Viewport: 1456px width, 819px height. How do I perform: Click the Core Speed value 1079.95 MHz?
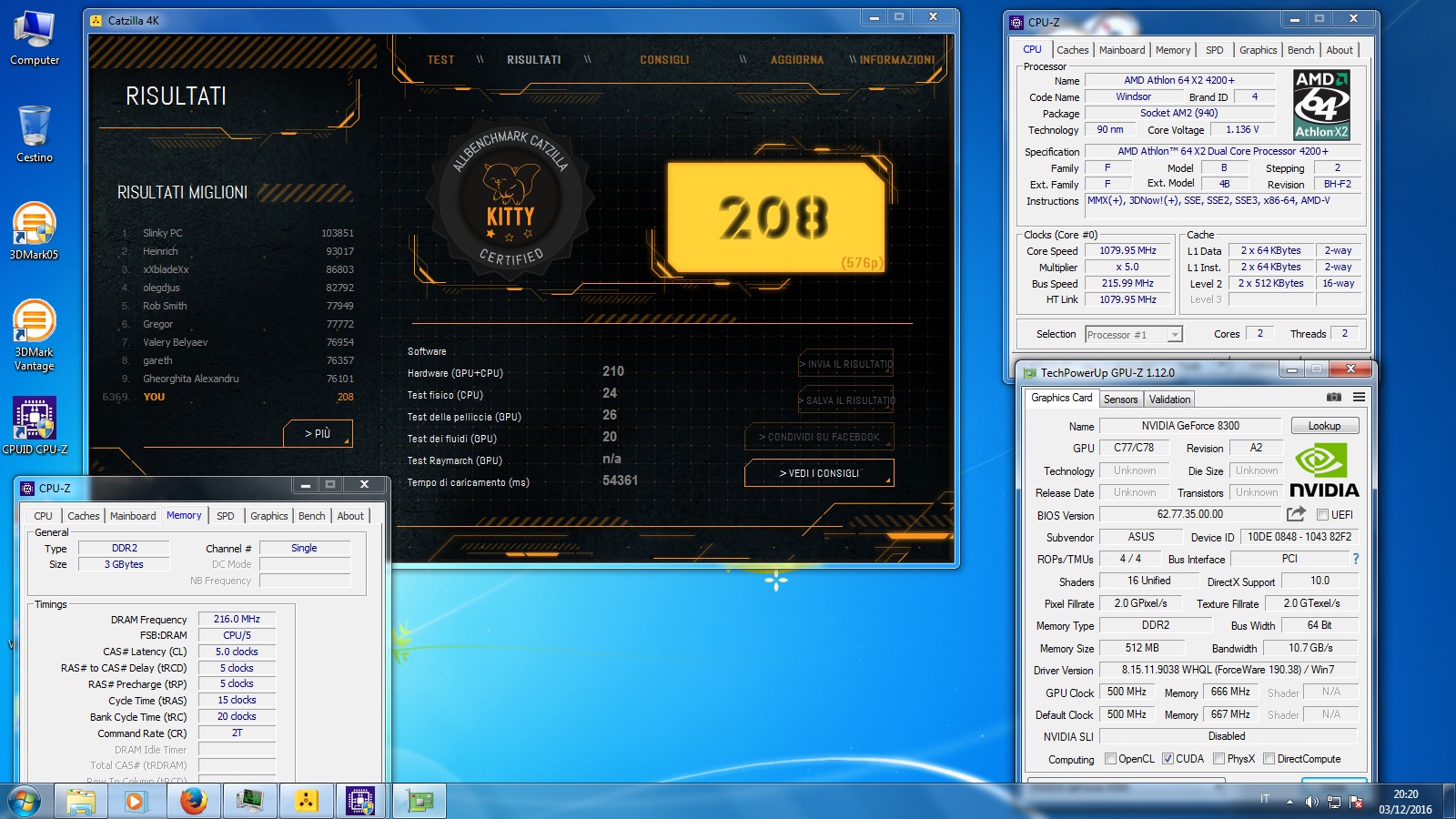click(1127, 251)
